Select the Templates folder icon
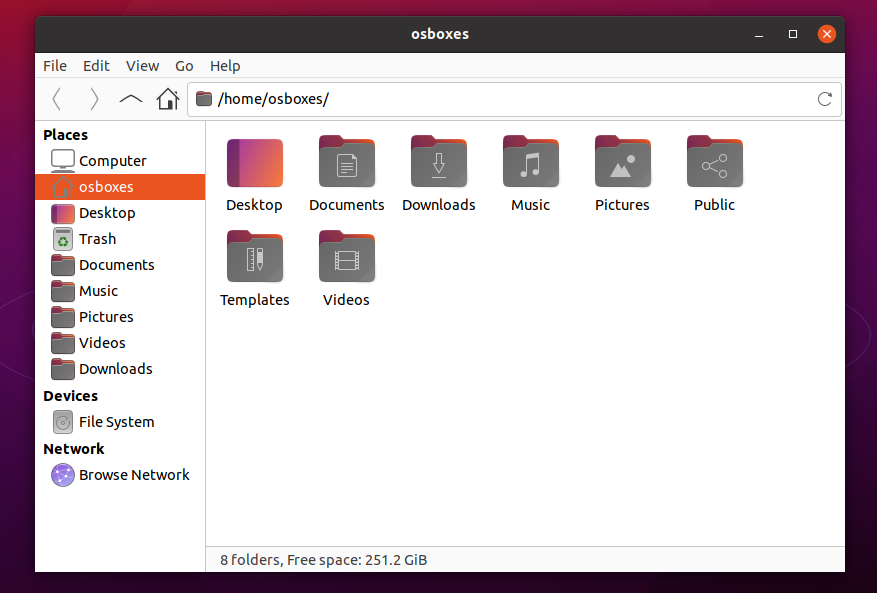This screenshot has height=593, width=877. click(255, 258)
